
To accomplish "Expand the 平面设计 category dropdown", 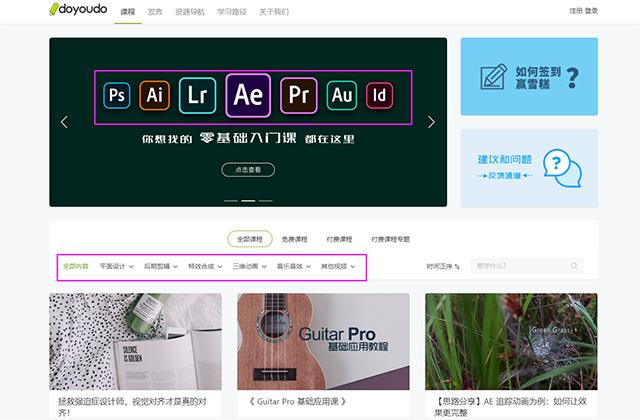I will pos(117,266).
